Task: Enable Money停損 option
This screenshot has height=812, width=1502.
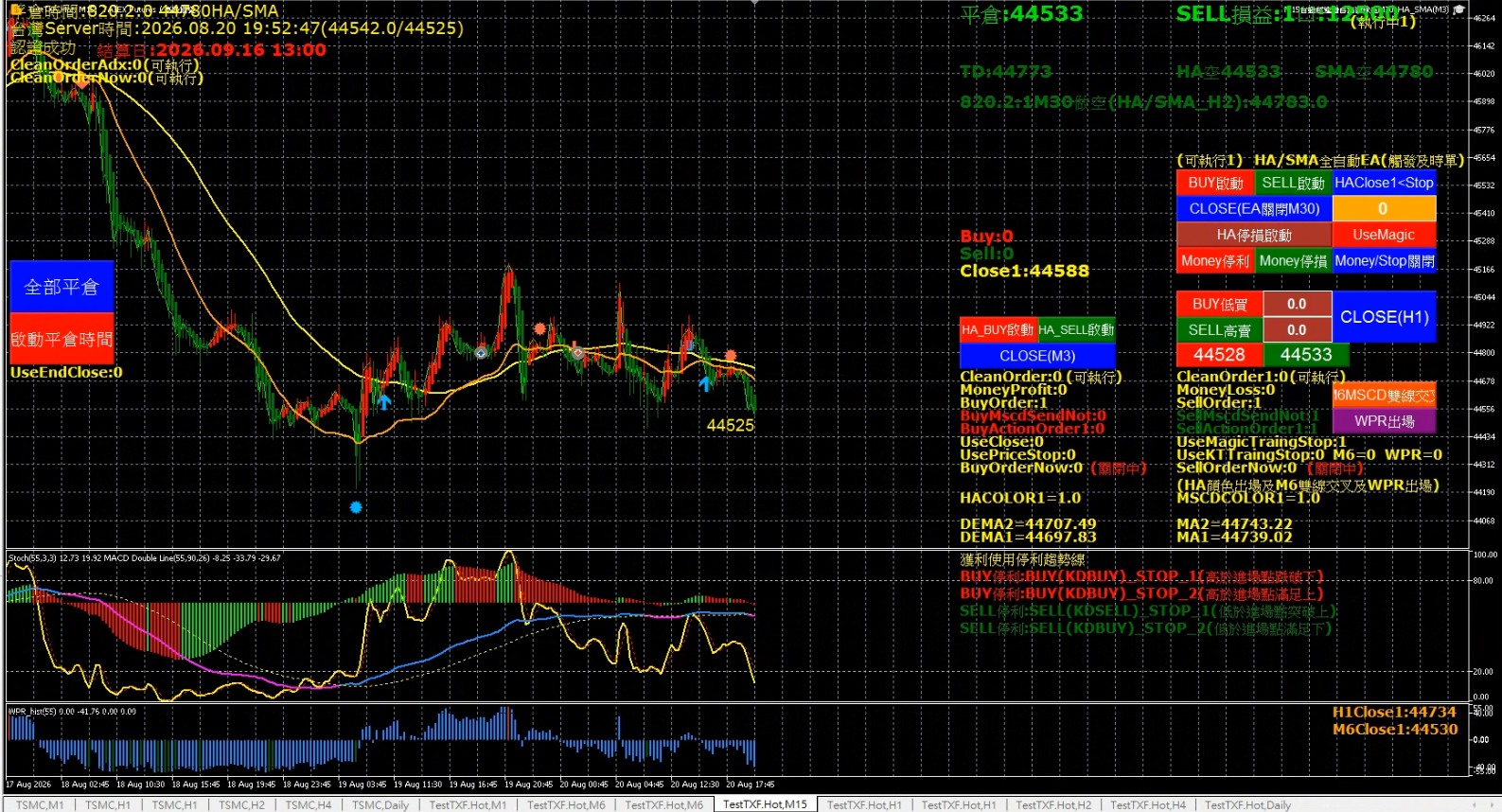Action: [x=1293, y=260]
